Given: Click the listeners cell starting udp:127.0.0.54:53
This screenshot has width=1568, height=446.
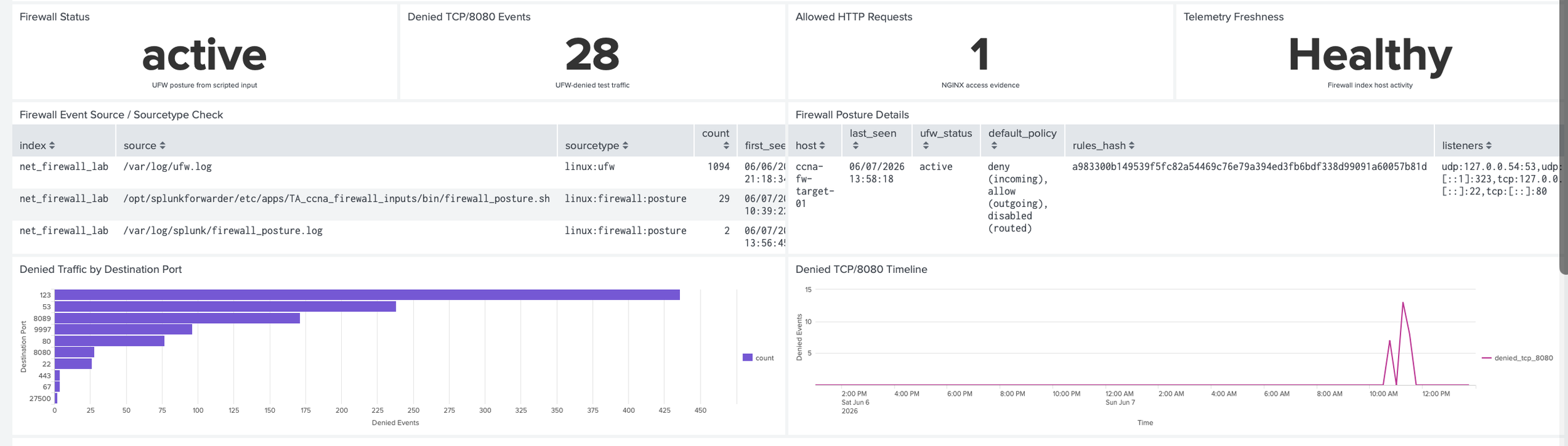Looking at the screenshot, I should click(1500, 179).
